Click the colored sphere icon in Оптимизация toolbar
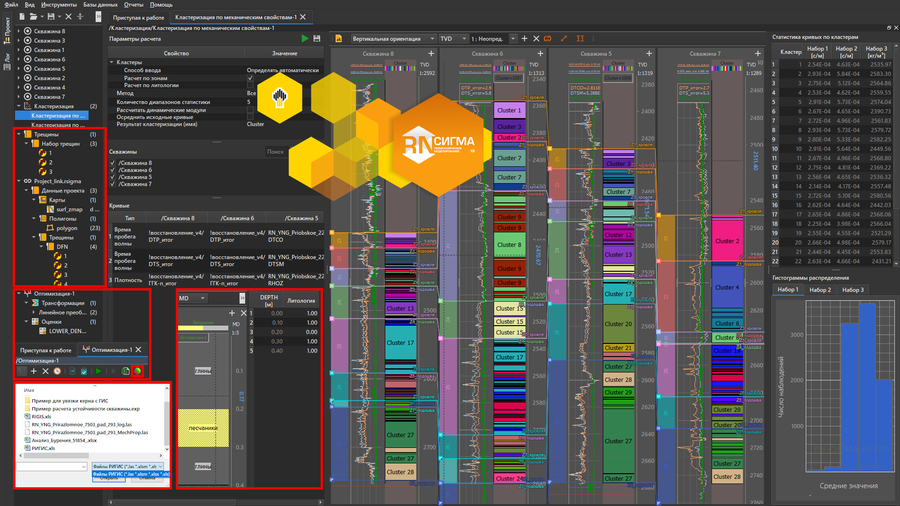 click(137, 371)
